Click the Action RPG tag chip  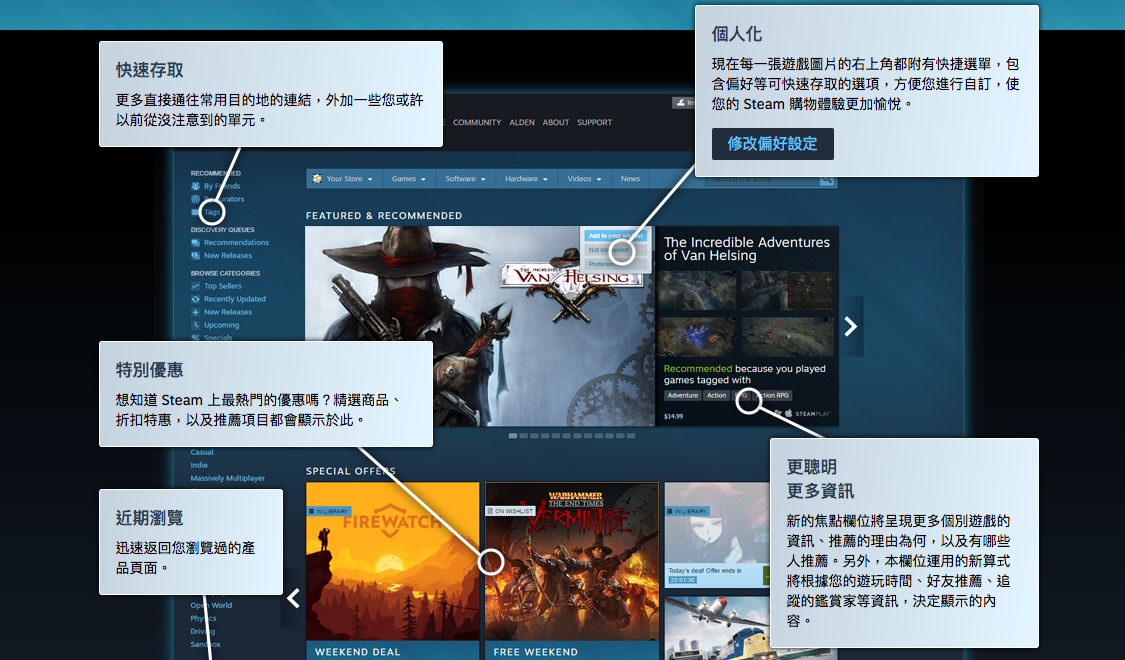772,395
